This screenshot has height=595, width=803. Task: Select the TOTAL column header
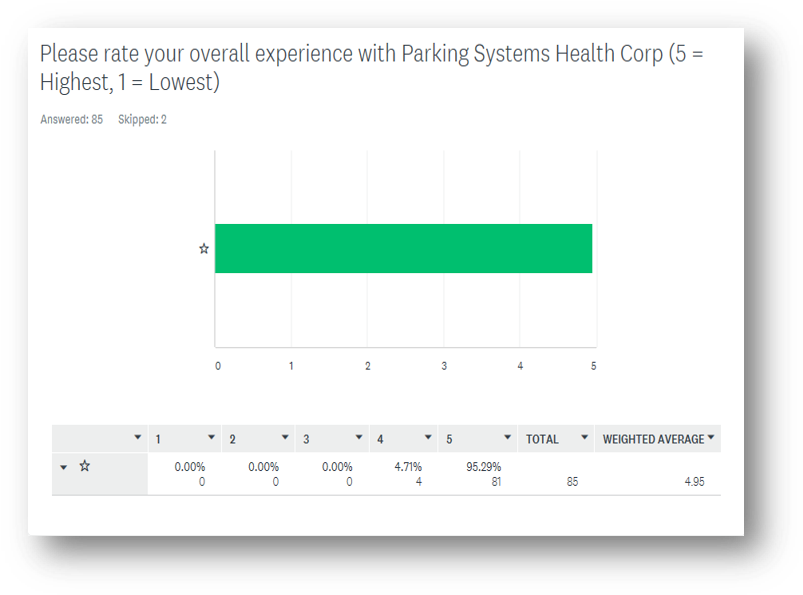point(542,439)
